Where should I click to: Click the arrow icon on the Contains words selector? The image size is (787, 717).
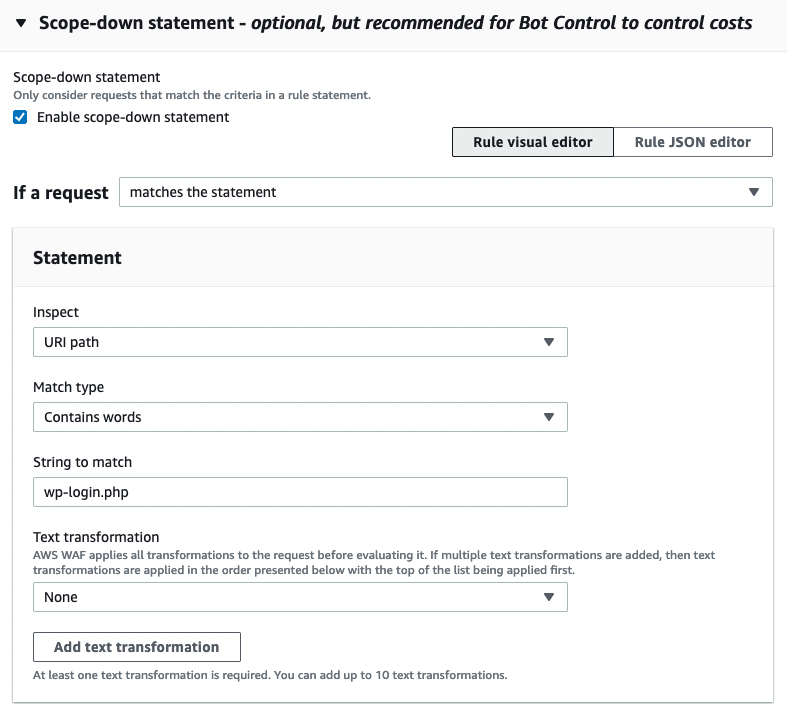pyautogui.click(x=548, y=417)
